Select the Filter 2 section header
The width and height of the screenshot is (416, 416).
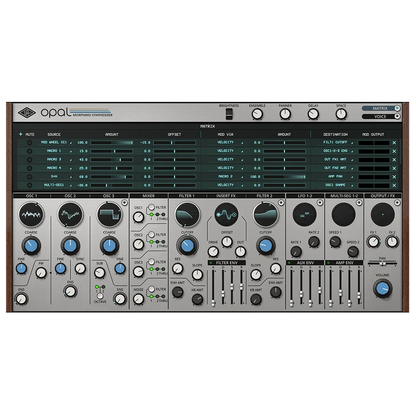(x=265, y=196)
